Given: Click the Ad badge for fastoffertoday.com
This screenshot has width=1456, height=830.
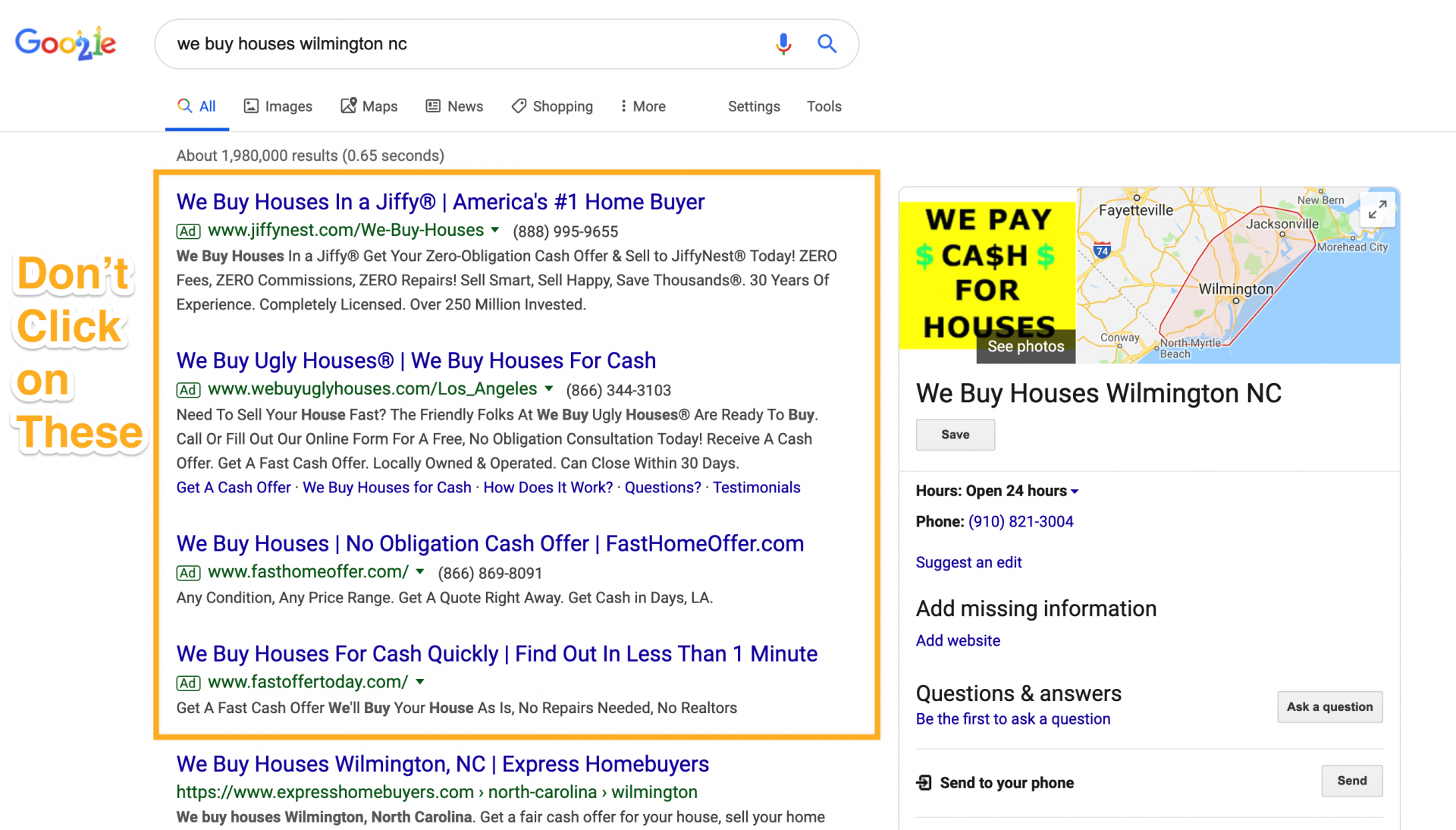Looking at the screenshot, I should click(x=188, y=683).
